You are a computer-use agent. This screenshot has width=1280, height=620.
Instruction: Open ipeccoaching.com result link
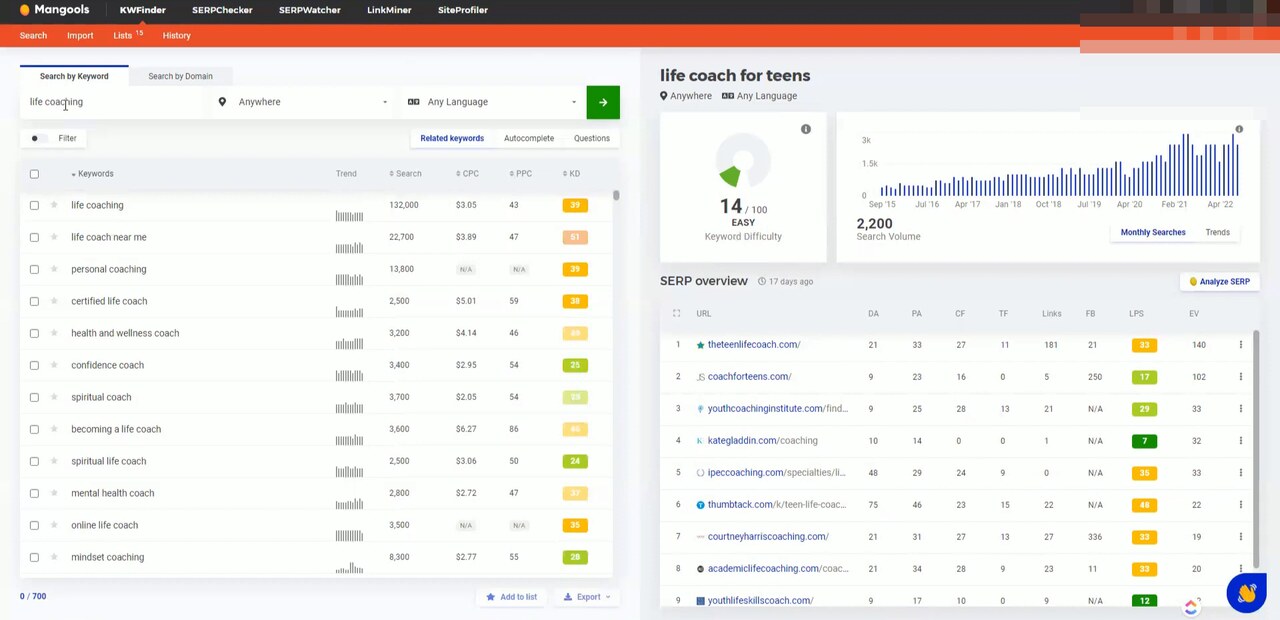tap(776, 473)
